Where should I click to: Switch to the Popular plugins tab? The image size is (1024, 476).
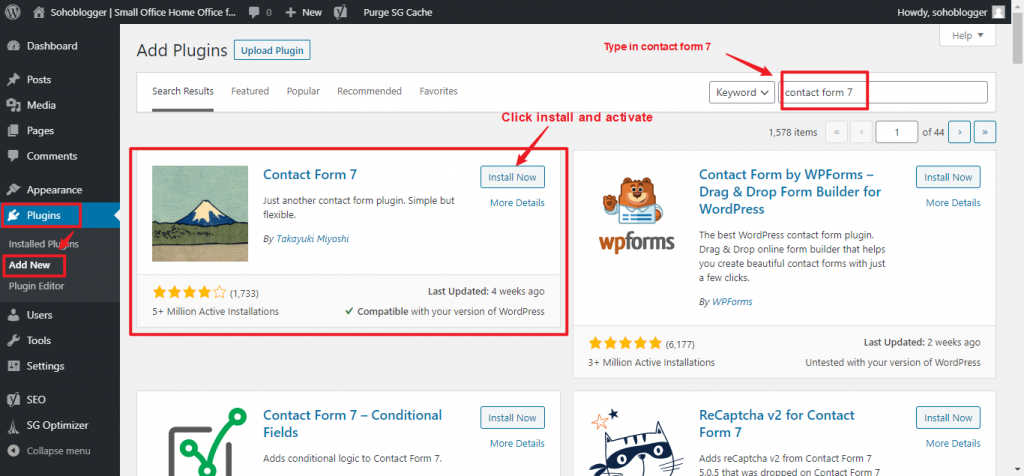pyautogui.click(x=303, y=91)
